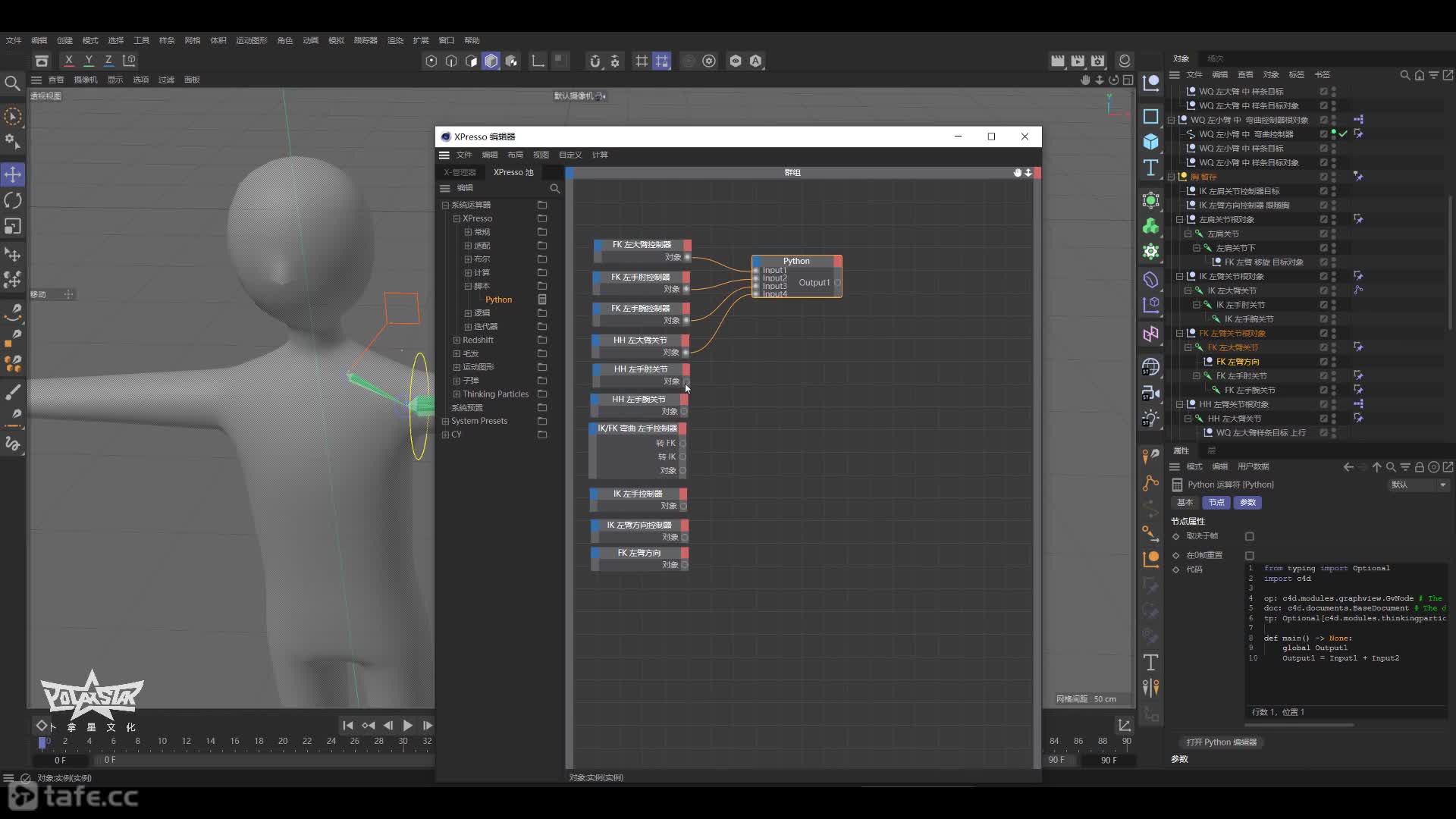1456x819 pixels.
Task: Collapse FK 左臂关节根对象 in Object Manager
Action: pos(1179,333)
